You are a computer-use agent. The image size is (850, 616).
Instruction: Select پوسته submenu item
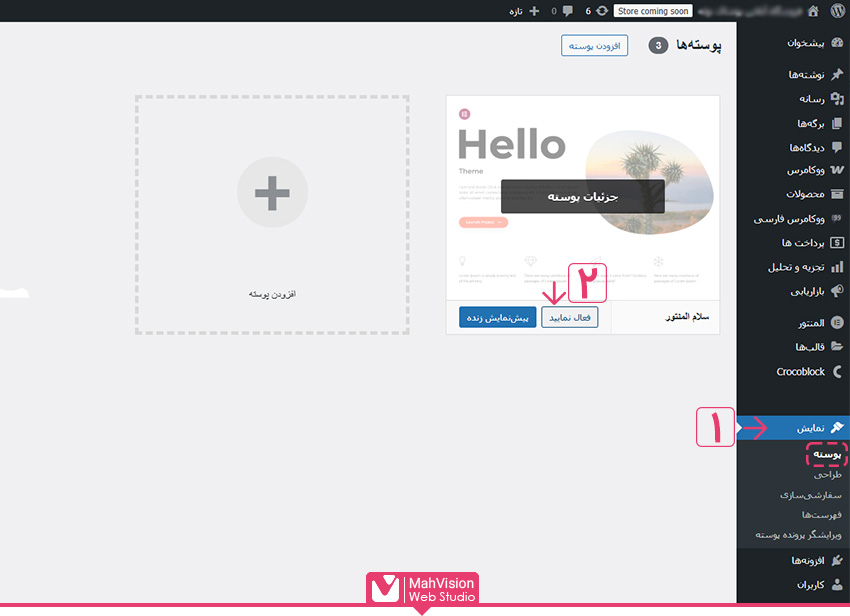click(x=825, y=455)
